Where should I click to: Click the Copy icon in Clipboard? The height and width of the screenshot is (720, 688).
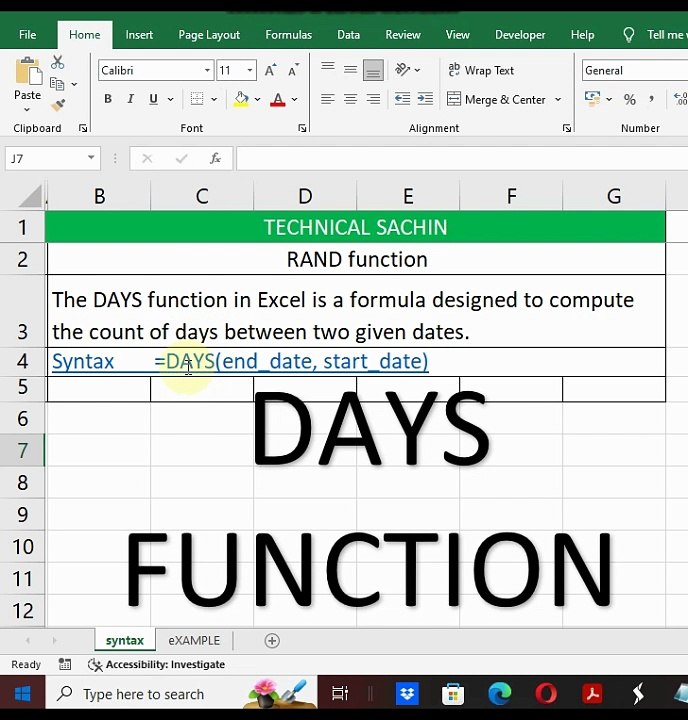coord(57,84)
